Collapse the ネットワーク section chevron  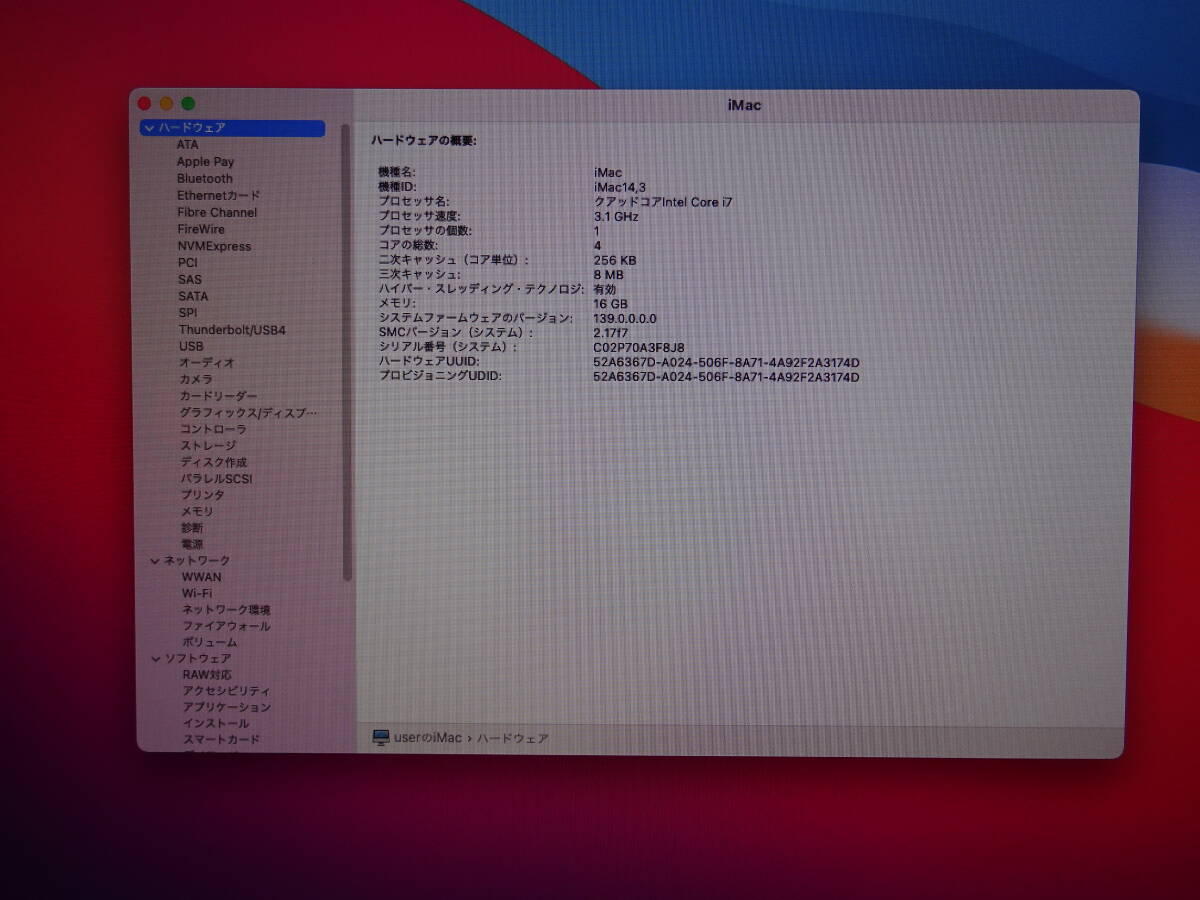coord(154,561)
